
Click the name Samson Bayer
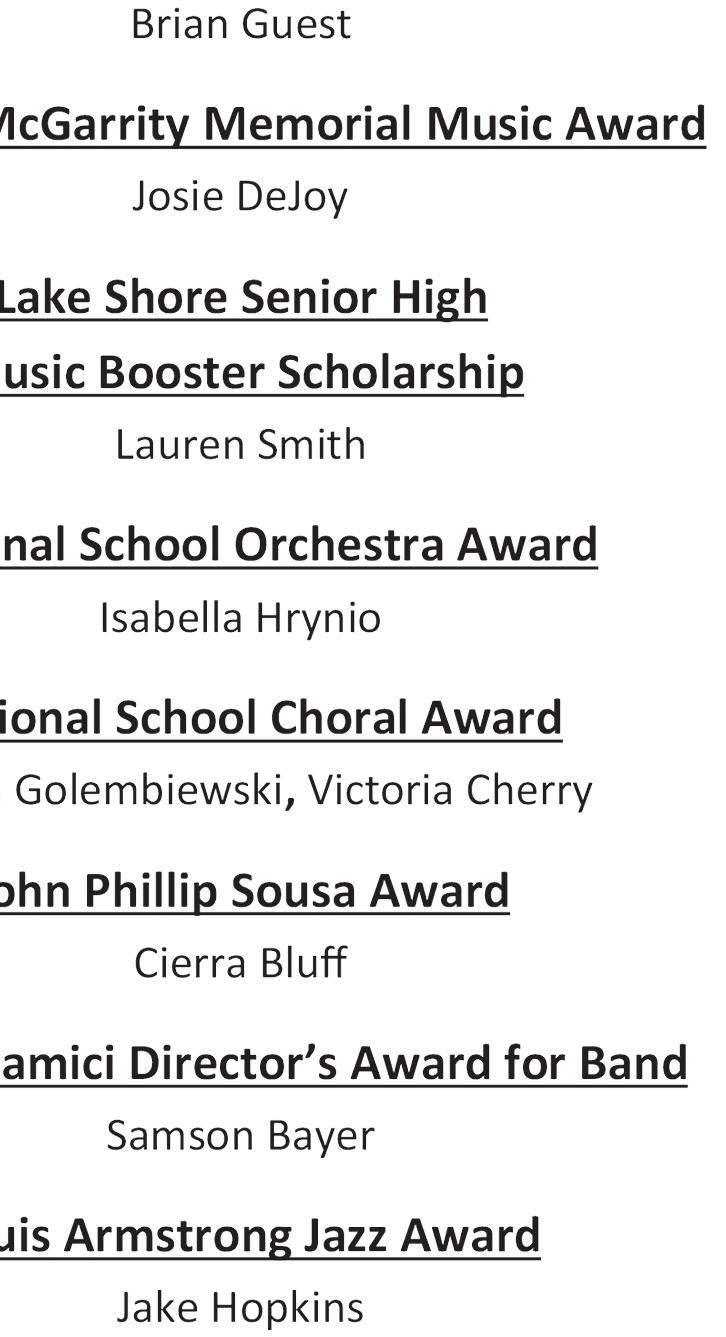pos(240,1136)
